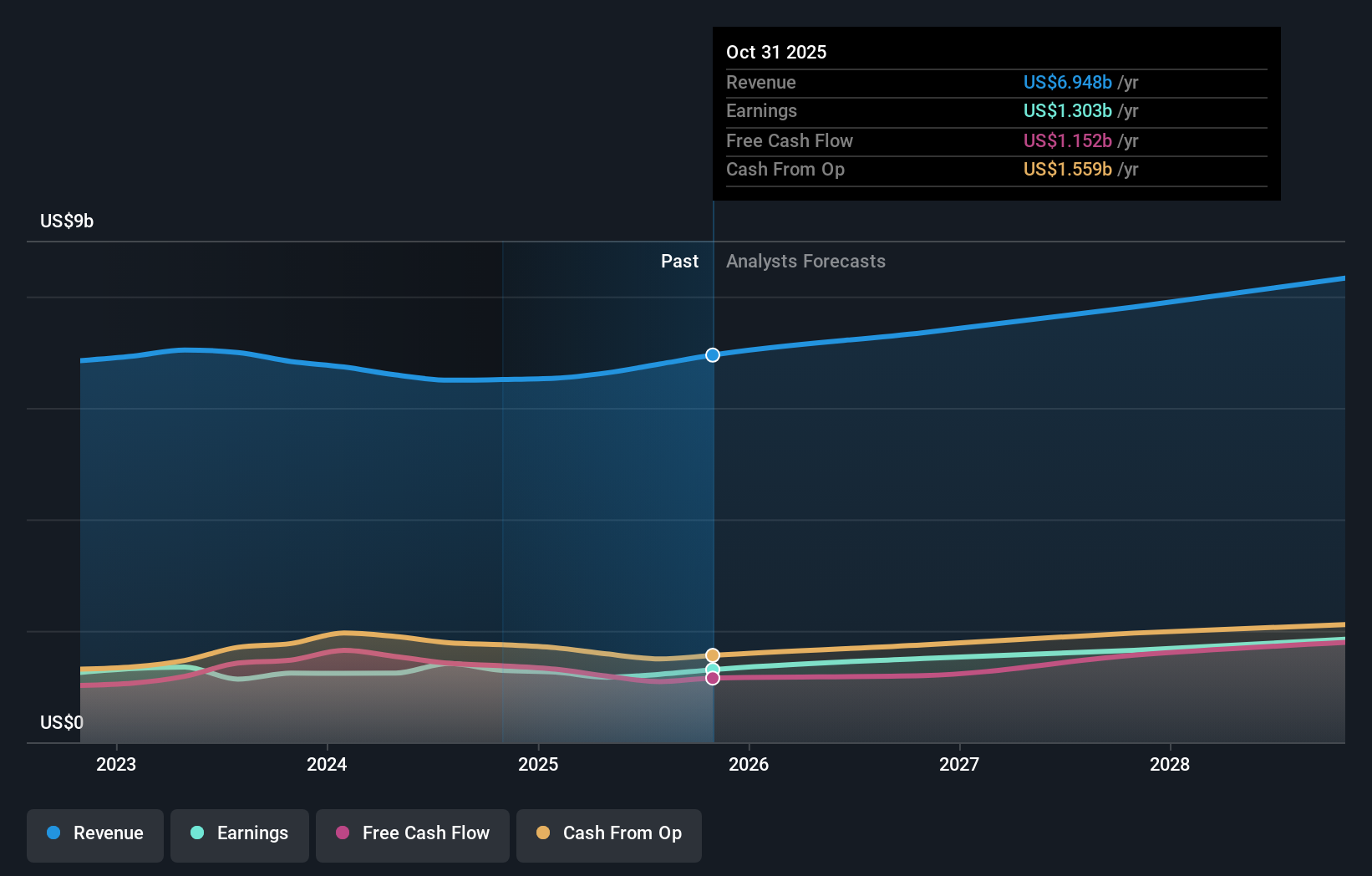The image size is (1372, 876).
Task: Select the blue Revenue marker on the chart
Action: point(712,355)
